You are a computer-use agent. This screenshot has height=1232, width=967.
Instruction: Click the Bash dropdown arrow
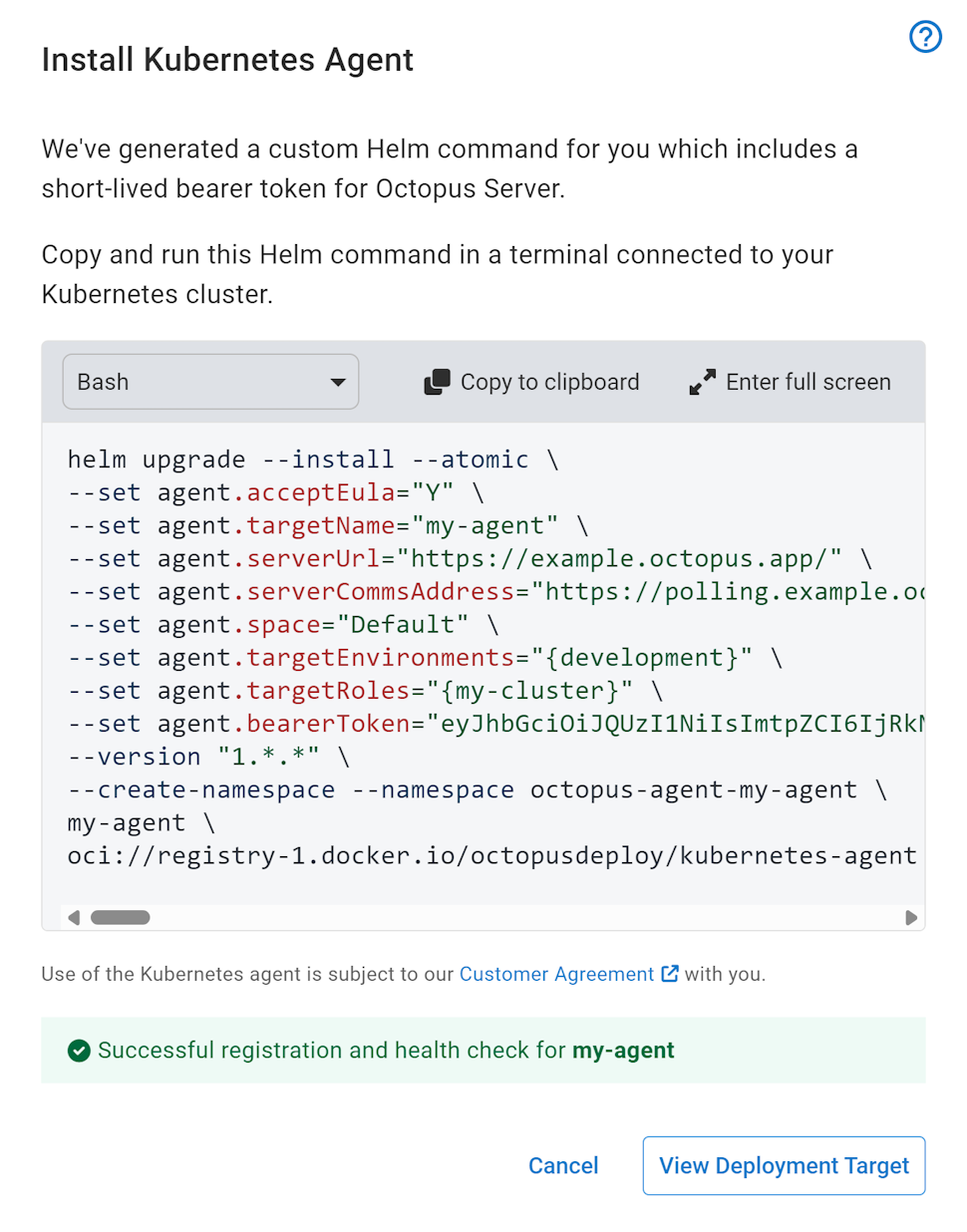click(338, 383)
